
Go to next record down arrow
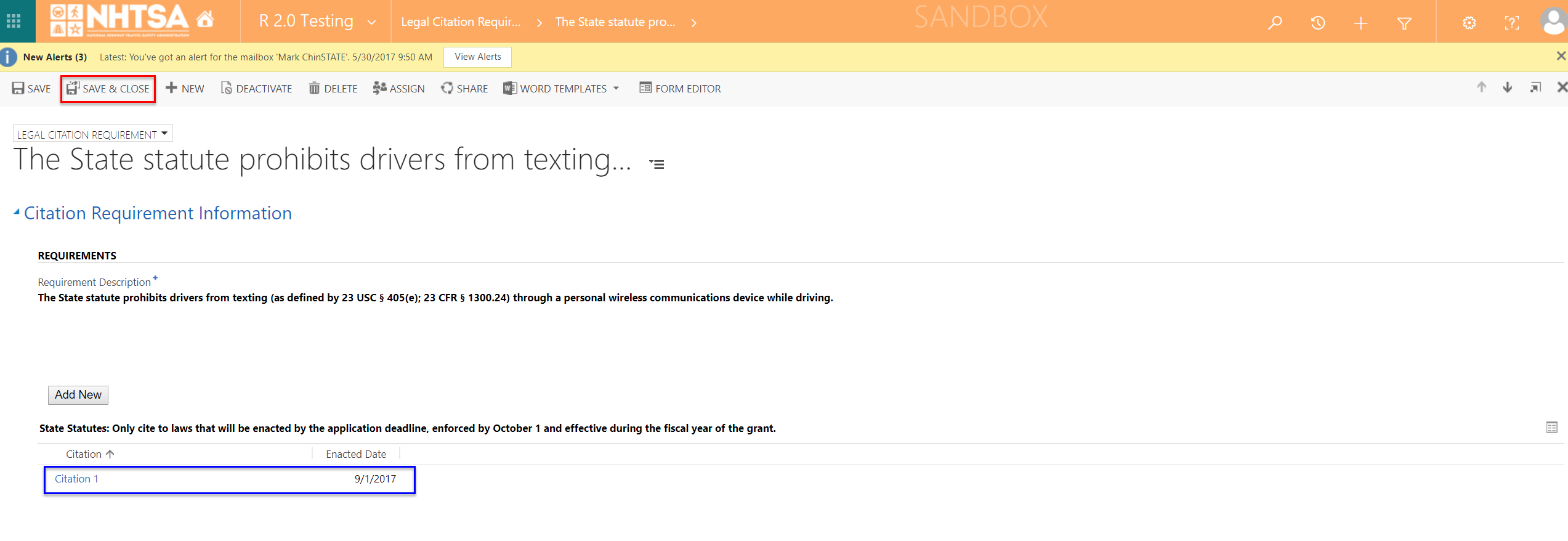click(x=1508, y=87)
